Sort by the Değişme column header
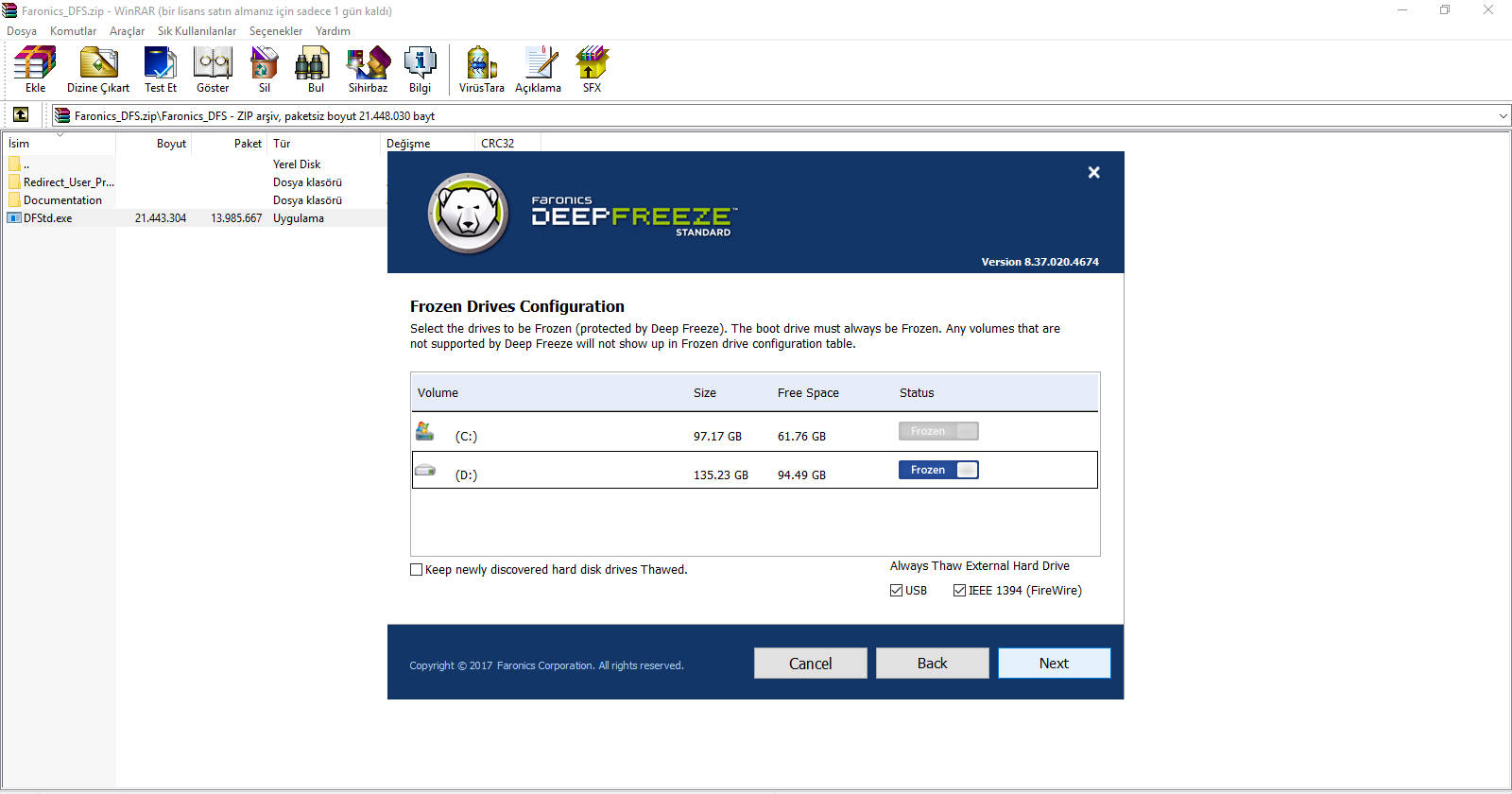The height and width of the screenshot is (794, 1512). coord(428,144)
